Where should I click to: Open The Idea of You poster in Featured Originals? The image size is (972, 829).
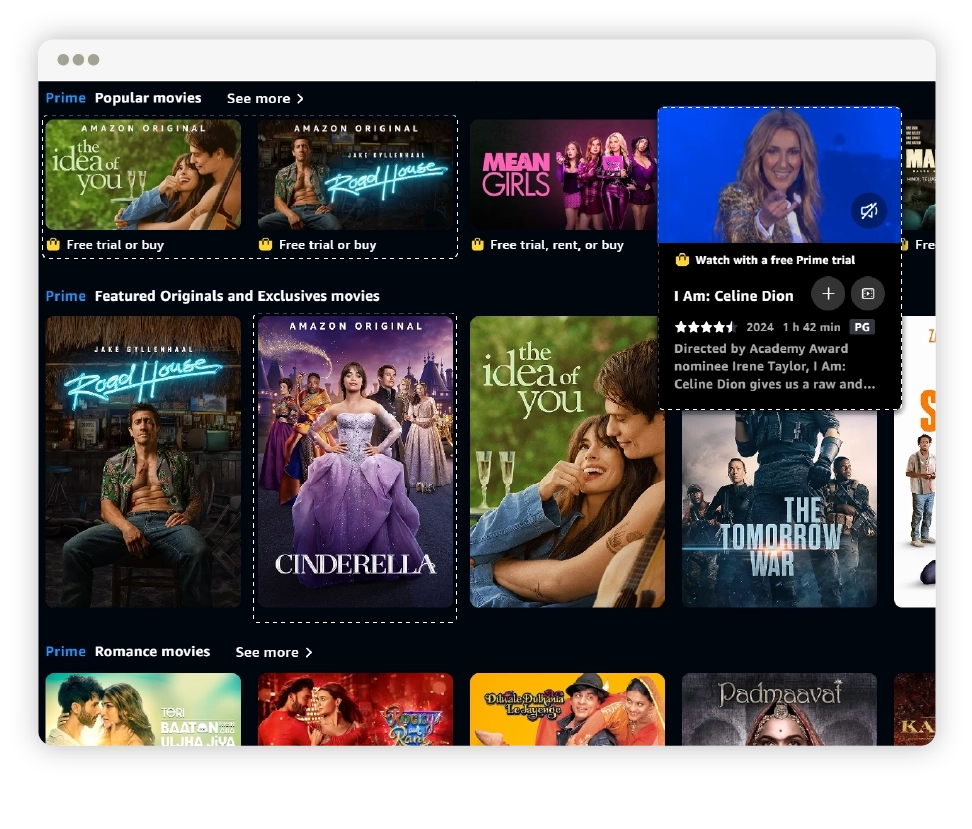coord(567,462)
